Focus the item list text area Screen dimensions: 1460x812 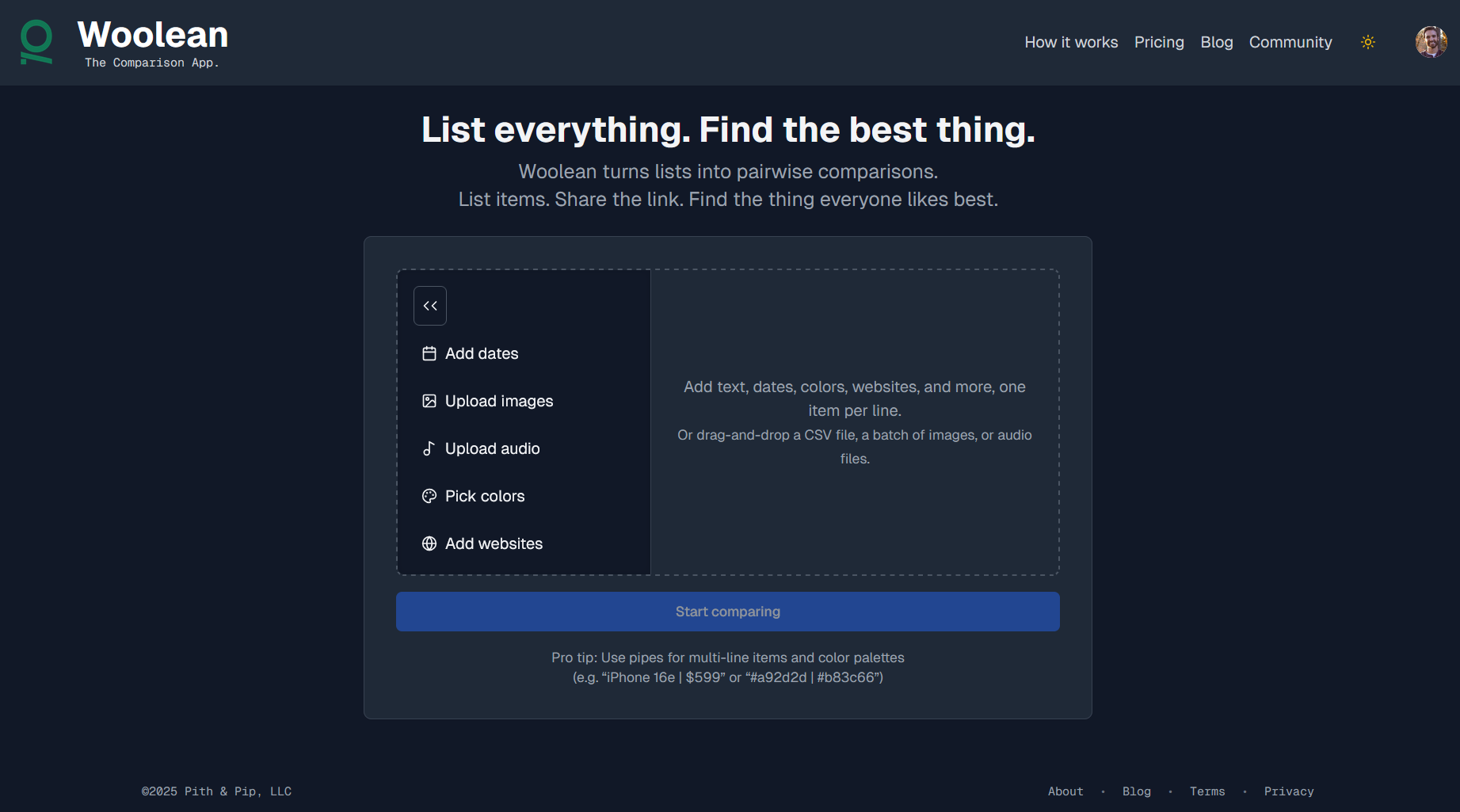tap(855, 422)
